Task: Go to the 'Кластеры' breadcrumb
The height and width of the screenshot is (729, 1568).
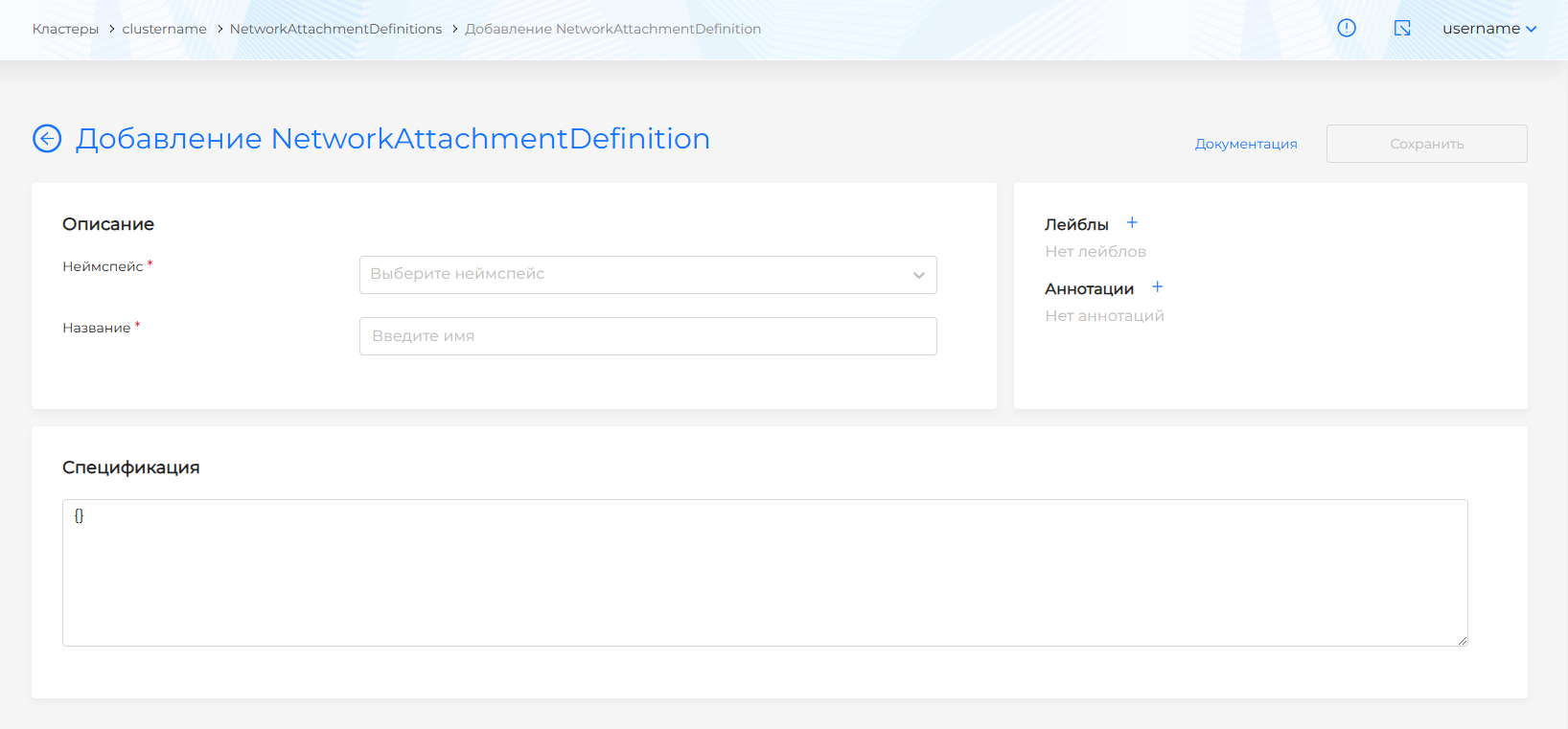Action: click(65, 30)
